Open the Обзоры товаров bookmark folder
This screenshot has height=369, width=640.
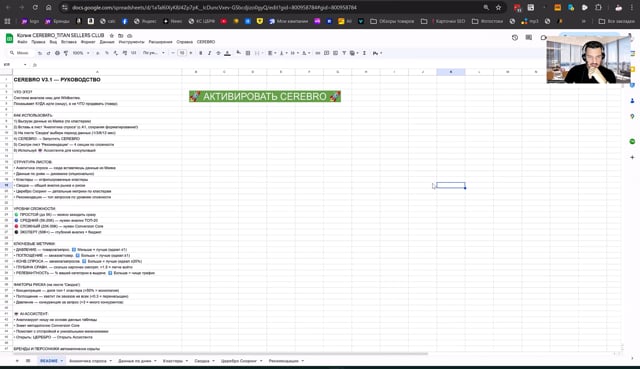[x=392, y=21]
